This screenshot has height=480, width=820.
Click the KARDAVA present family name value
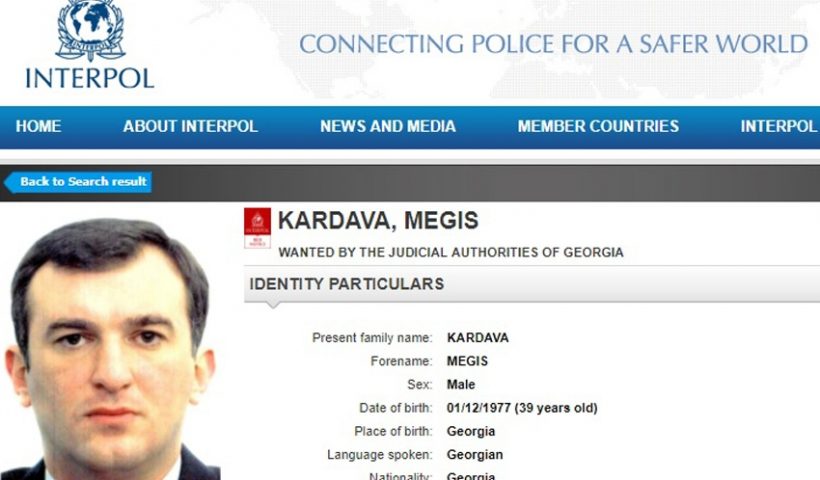coord(477,338)
